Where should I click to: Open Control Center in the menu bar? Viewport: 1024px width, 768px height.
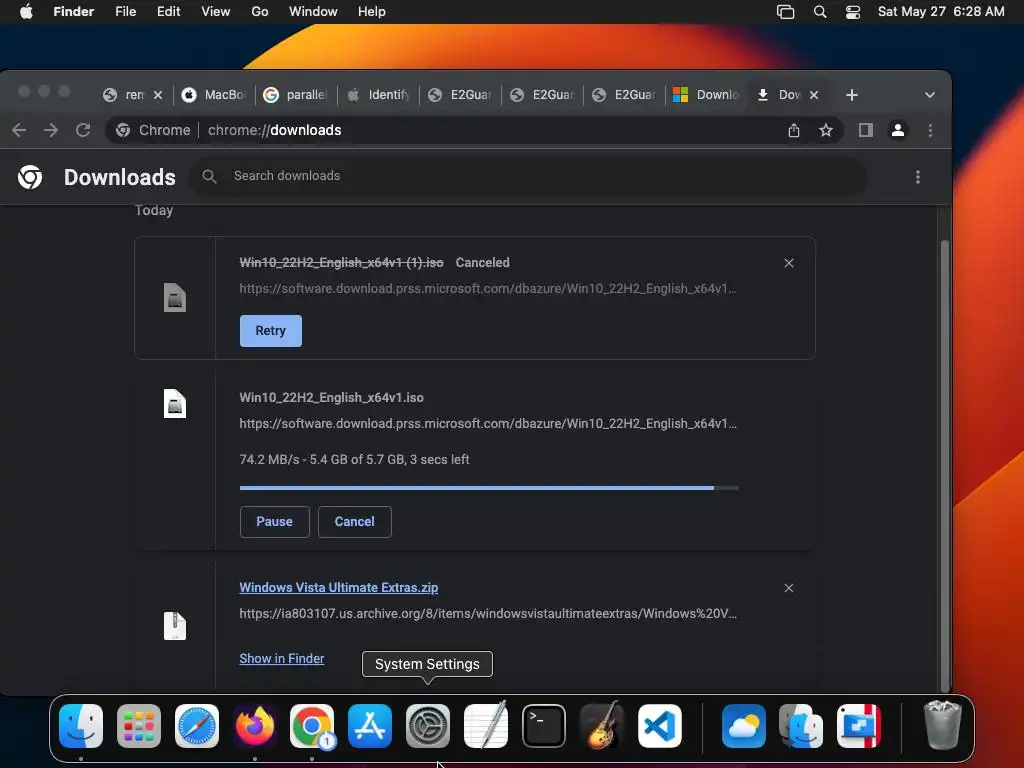tap(853, 12)
